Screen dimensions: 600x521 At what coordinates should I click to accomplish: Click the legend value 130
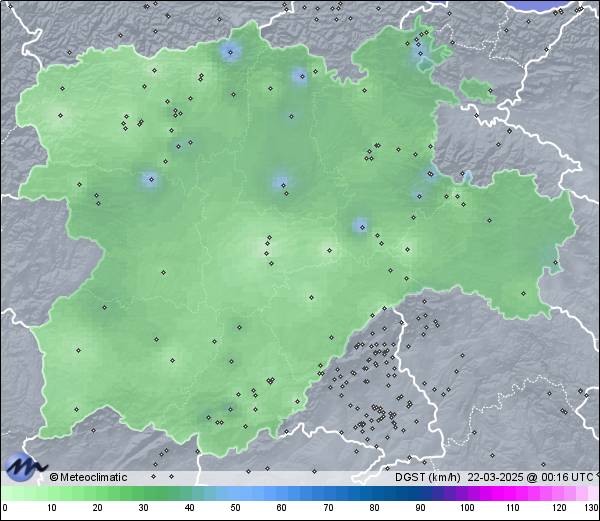592,508
